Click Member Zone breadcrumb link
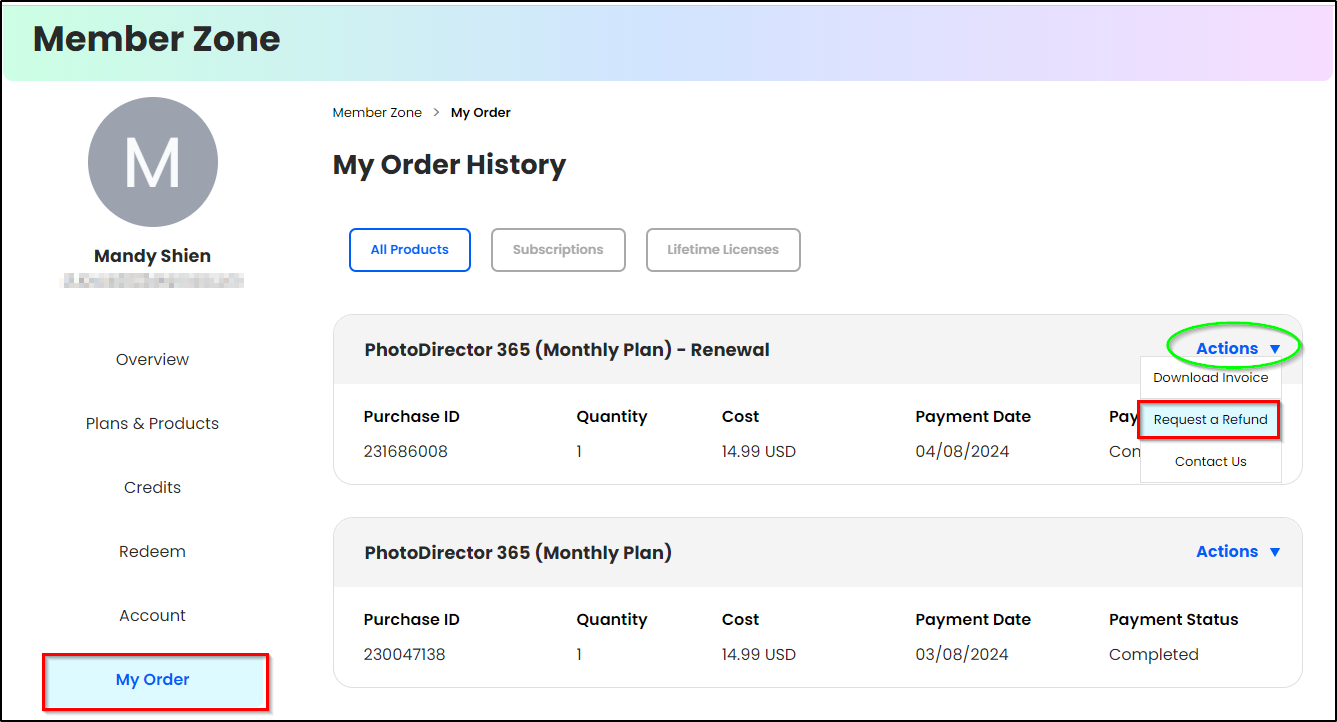Image resolution: width=1337 pixels, height=722 pixels. pos(377,113)
